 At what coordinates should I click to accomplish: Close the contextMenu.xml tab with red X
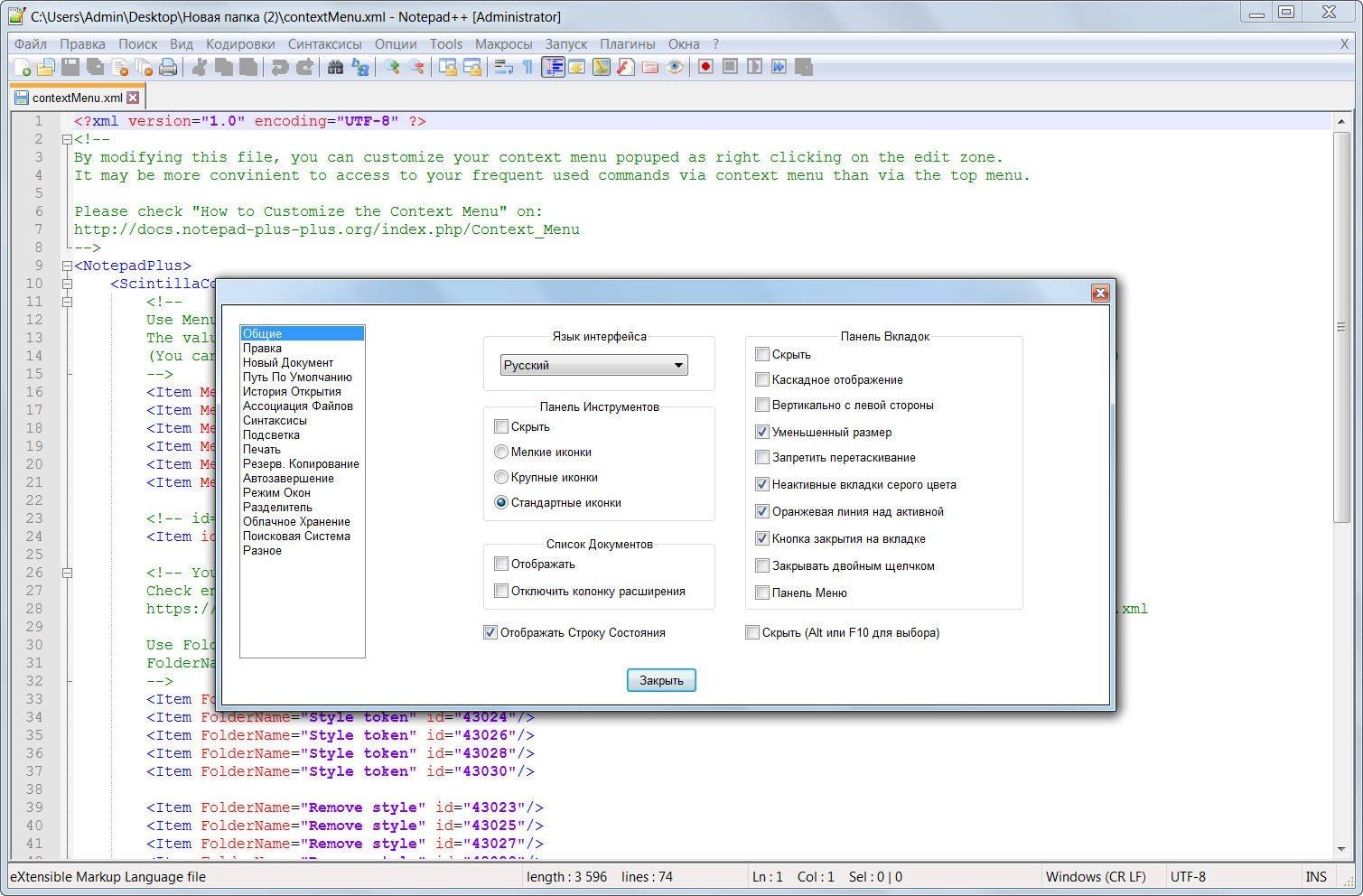tap(133, 98)
